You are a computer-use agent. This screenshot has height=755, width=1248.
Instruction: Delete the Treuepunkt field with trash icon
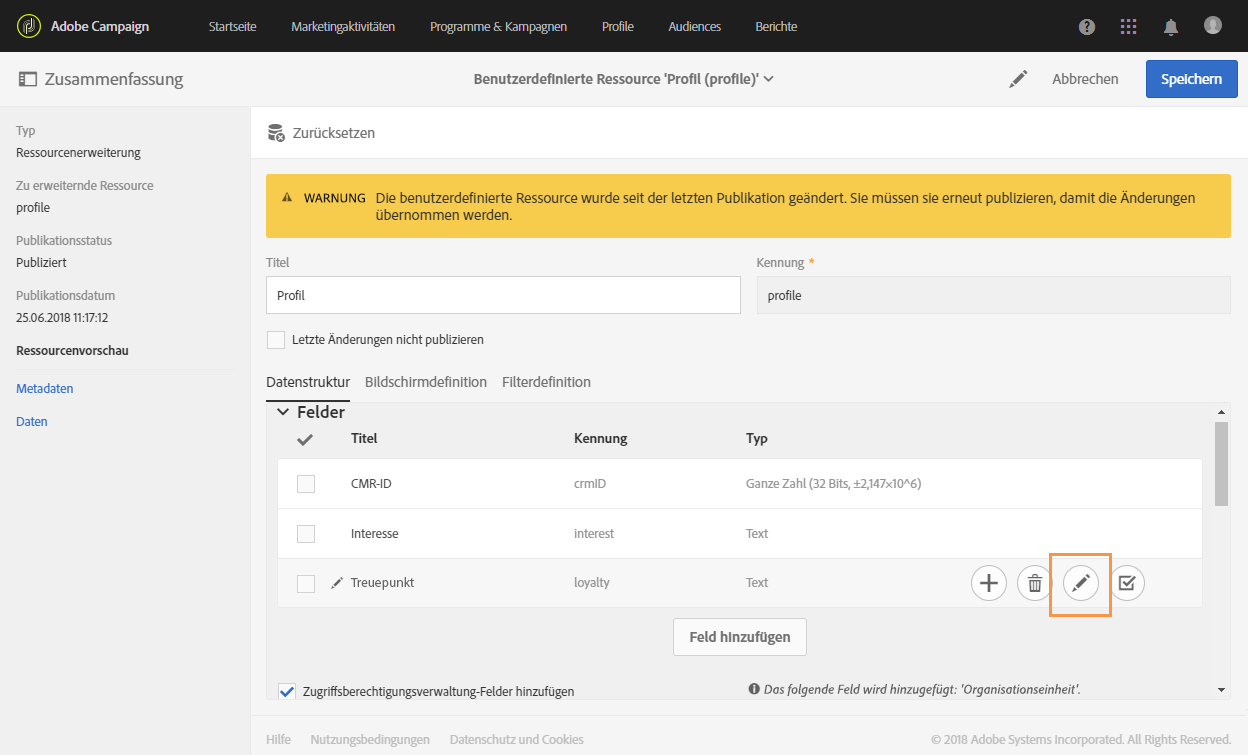click(1035, 583)
